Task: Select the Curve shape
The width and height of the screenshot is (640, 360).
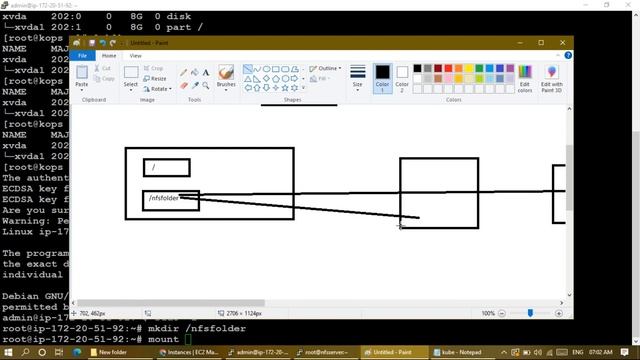Action: (x=257, y=69)
